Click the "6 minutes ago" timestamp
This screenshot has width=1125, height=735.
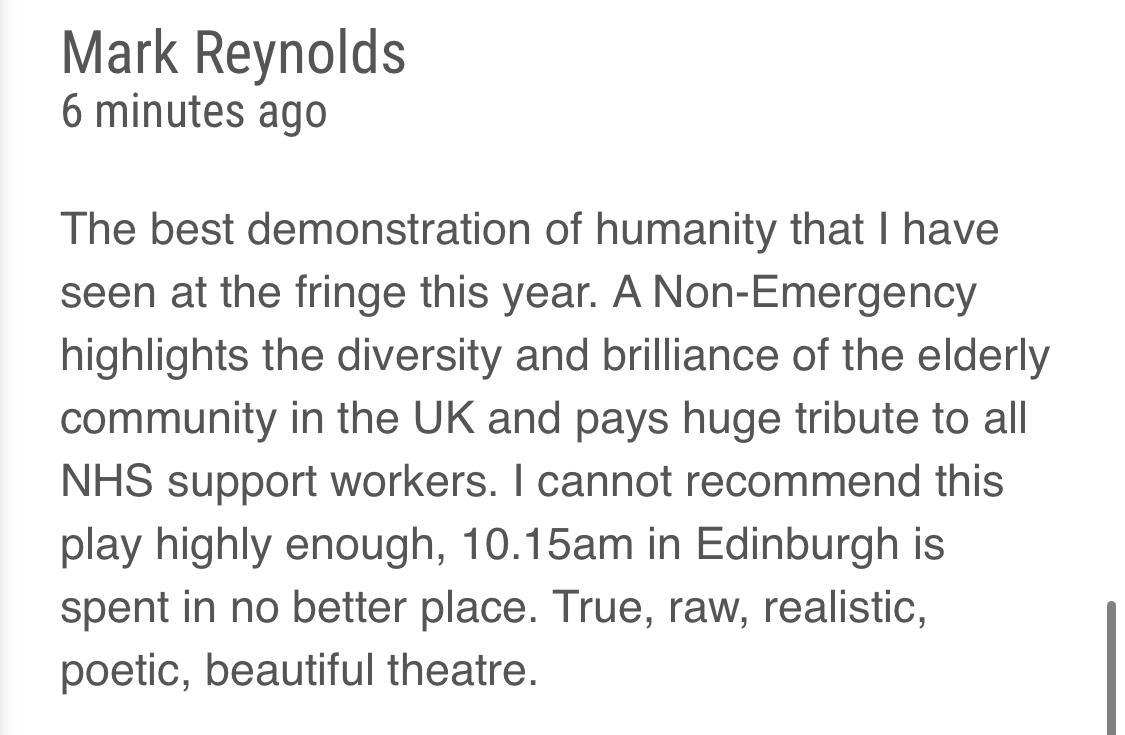coord(193,111)
